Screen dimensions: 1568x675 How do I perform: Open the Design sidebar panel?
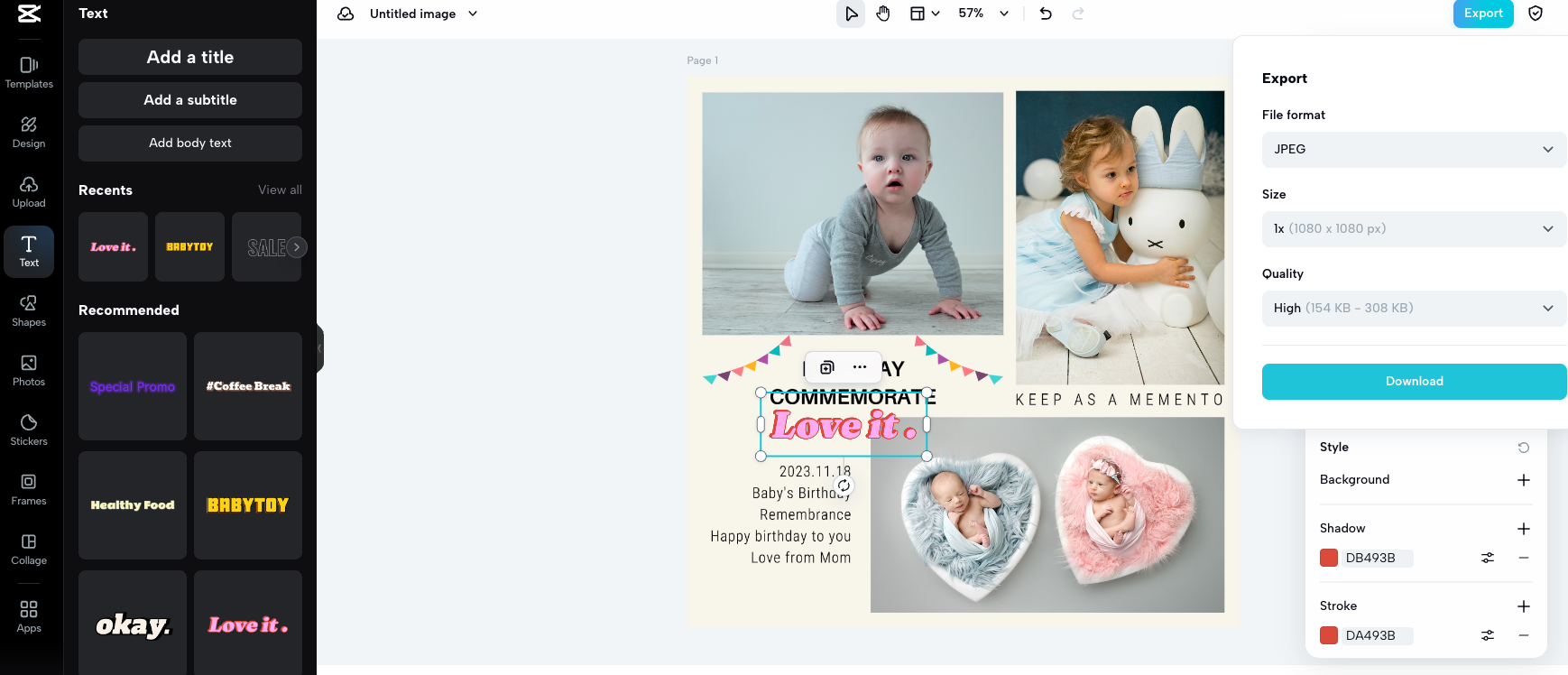29,132
